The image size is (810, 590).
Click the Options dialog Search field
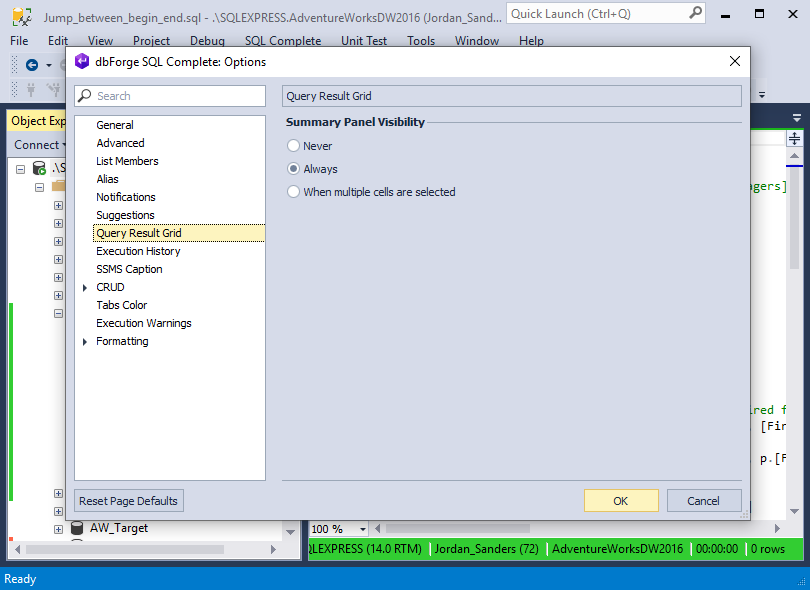click(170, 96)
